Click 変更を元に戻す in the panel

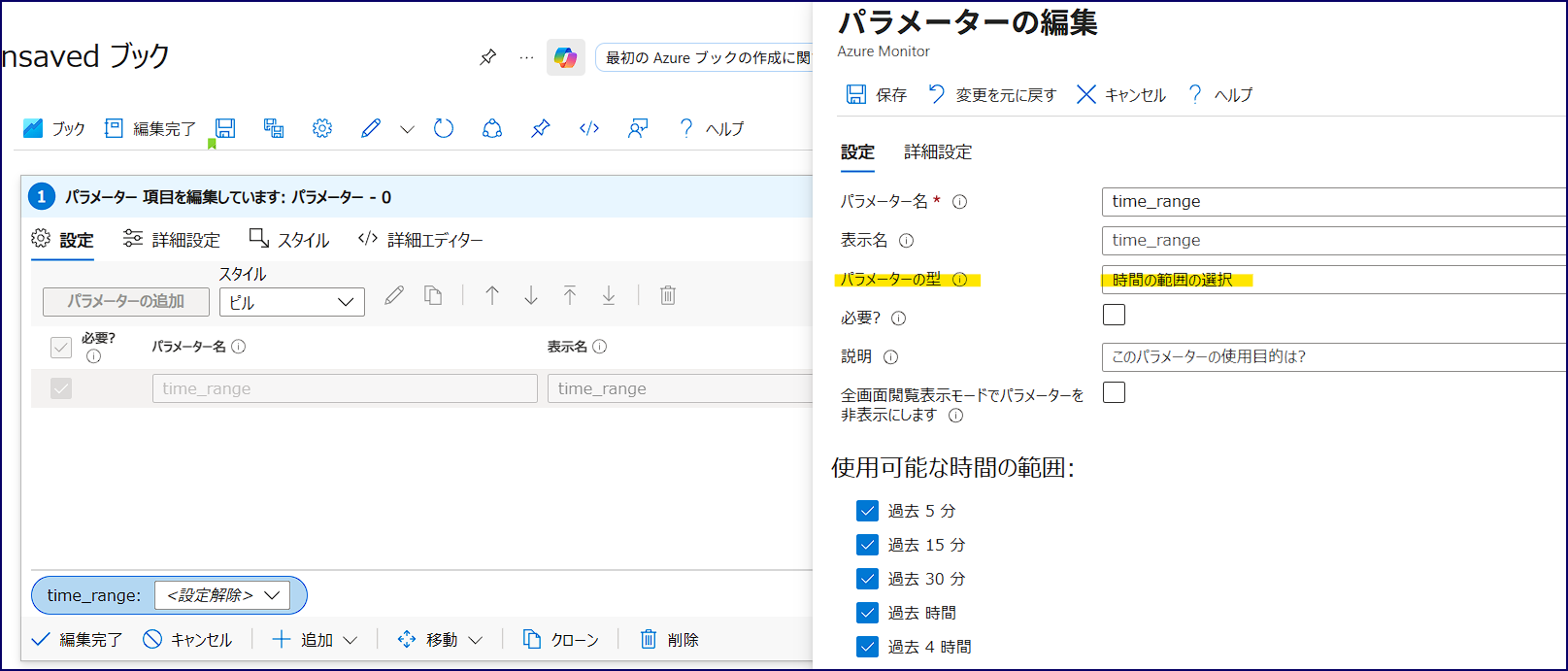[992, 94]
